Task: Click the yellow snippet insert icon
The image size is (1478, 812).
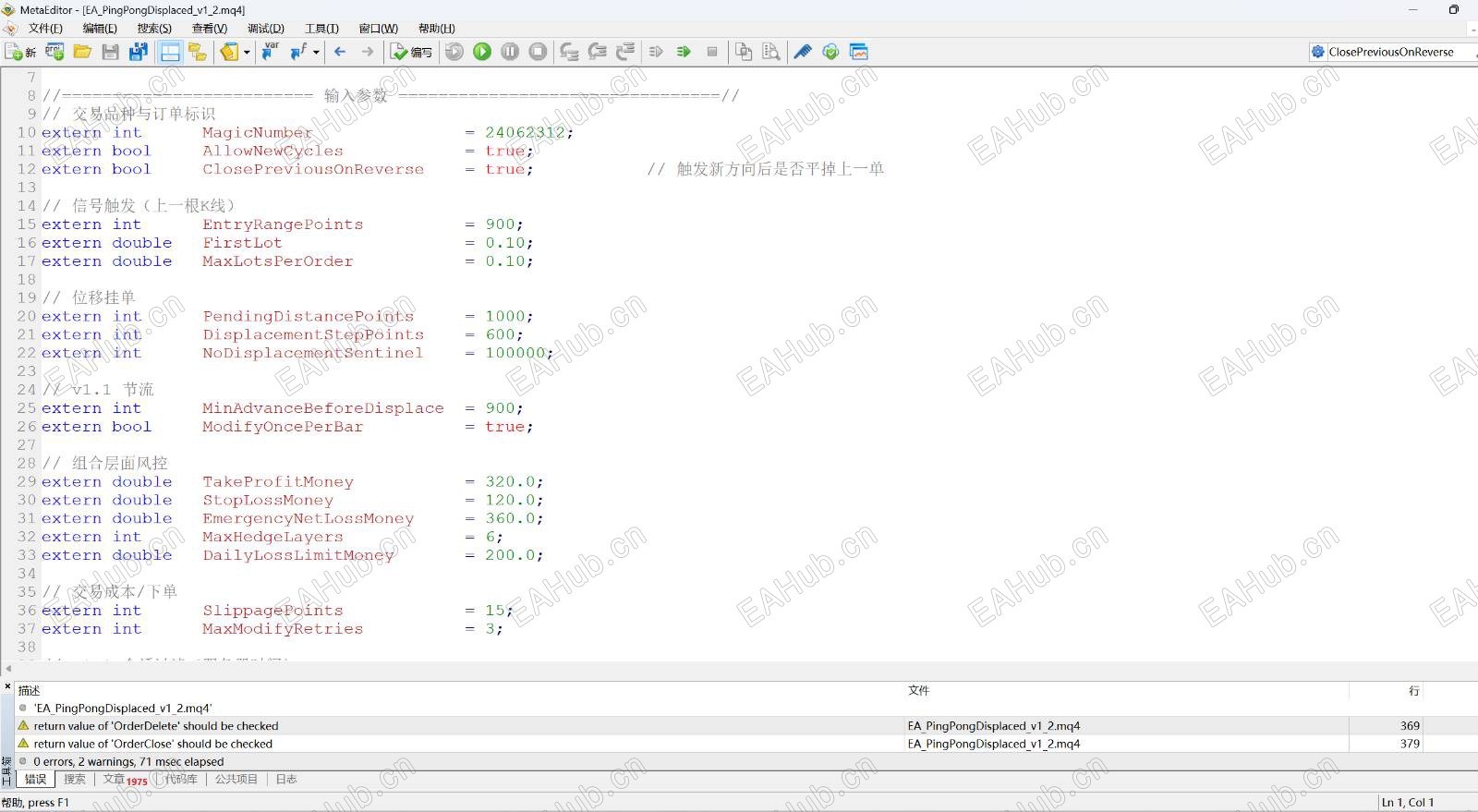Action: pyautogui.click(x=229, y=52)
